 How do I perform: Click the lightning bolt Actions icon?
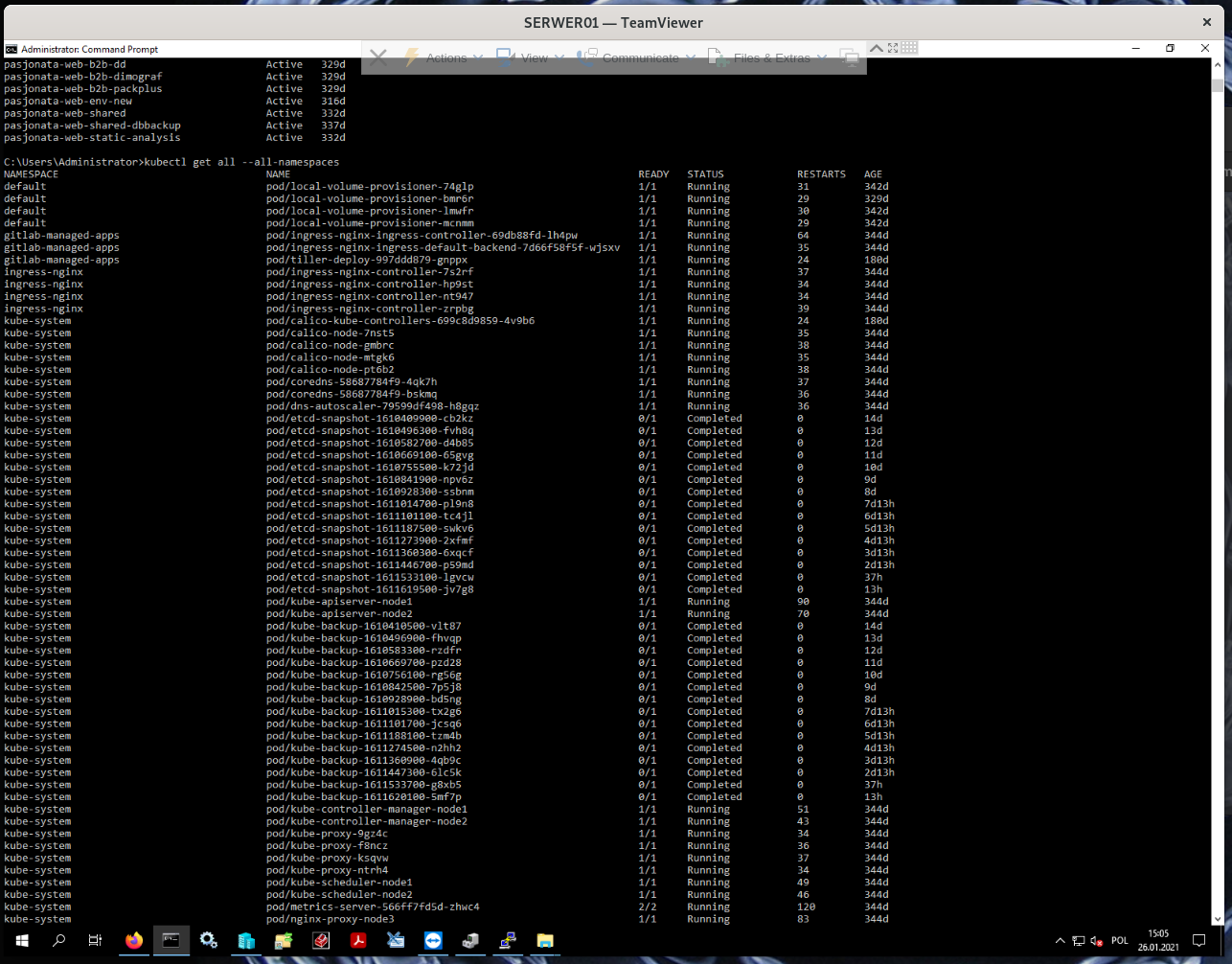(412, 57)
